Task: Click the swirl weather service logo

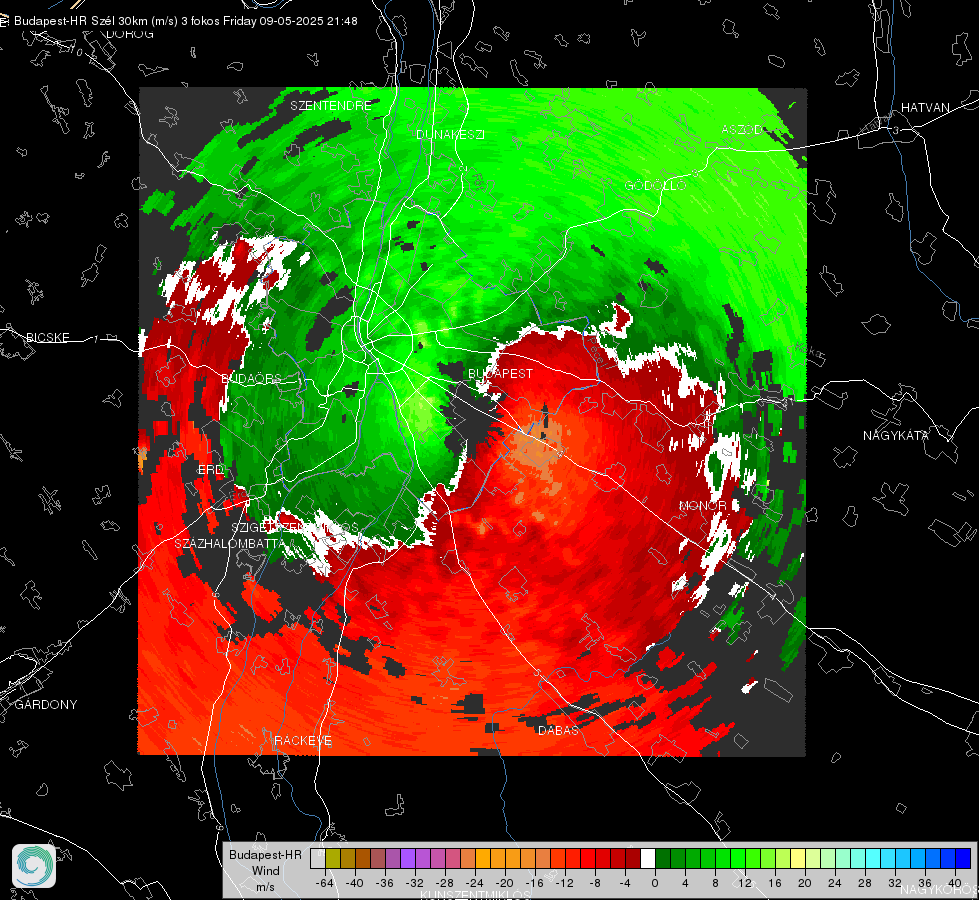Action: point(34,866)
